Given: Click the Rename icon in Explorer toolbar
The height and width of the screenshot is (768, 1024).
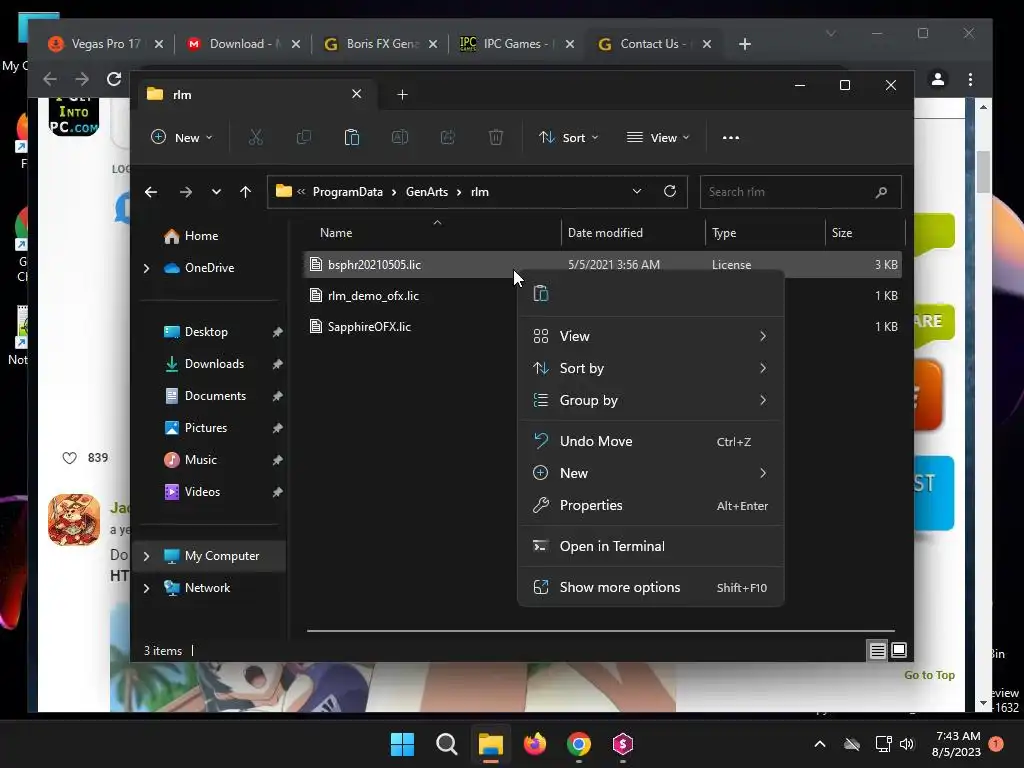Looking at the screenshot, I should coord(400,137).
